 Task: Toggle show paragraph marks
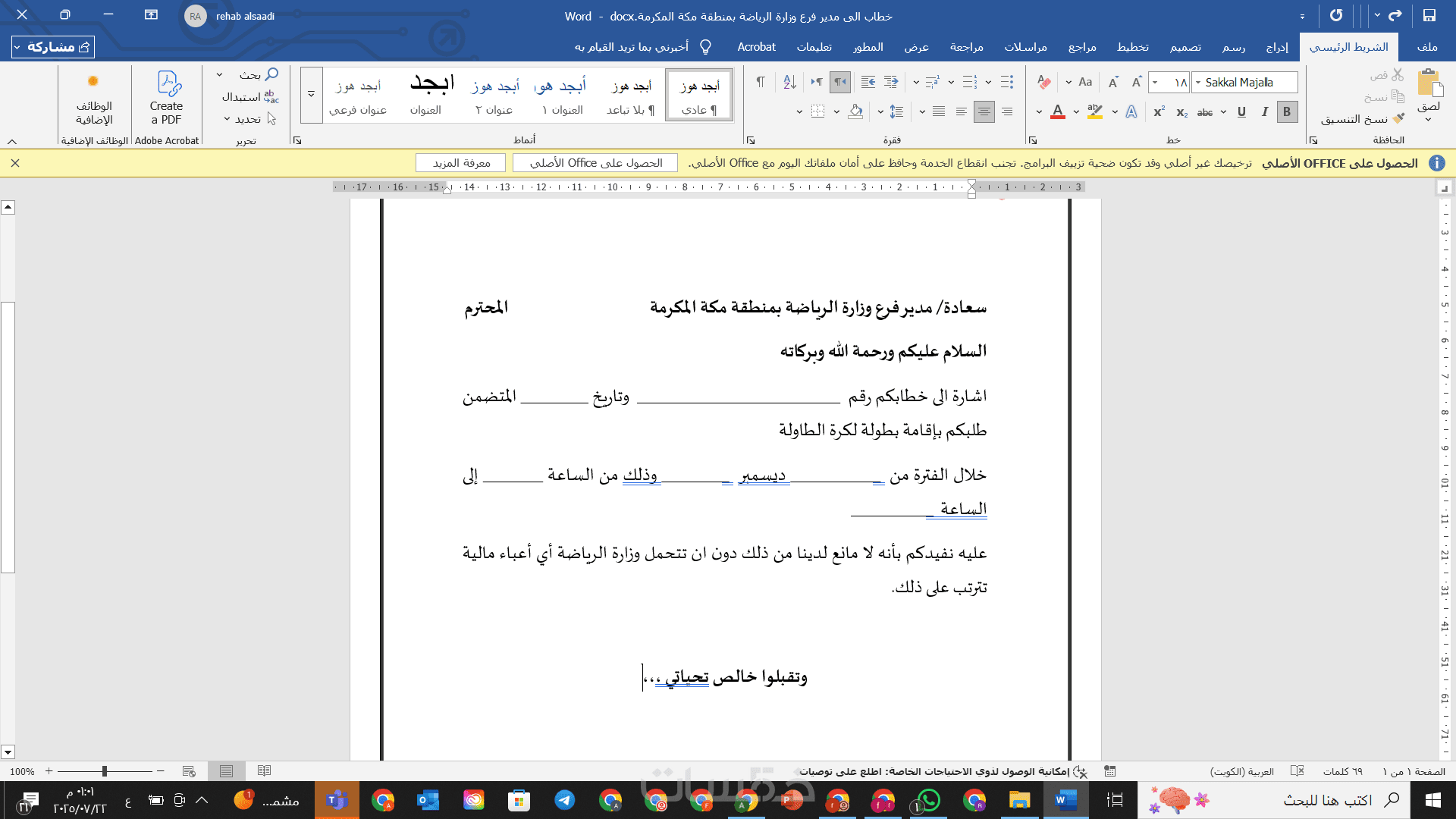(761, 82)
